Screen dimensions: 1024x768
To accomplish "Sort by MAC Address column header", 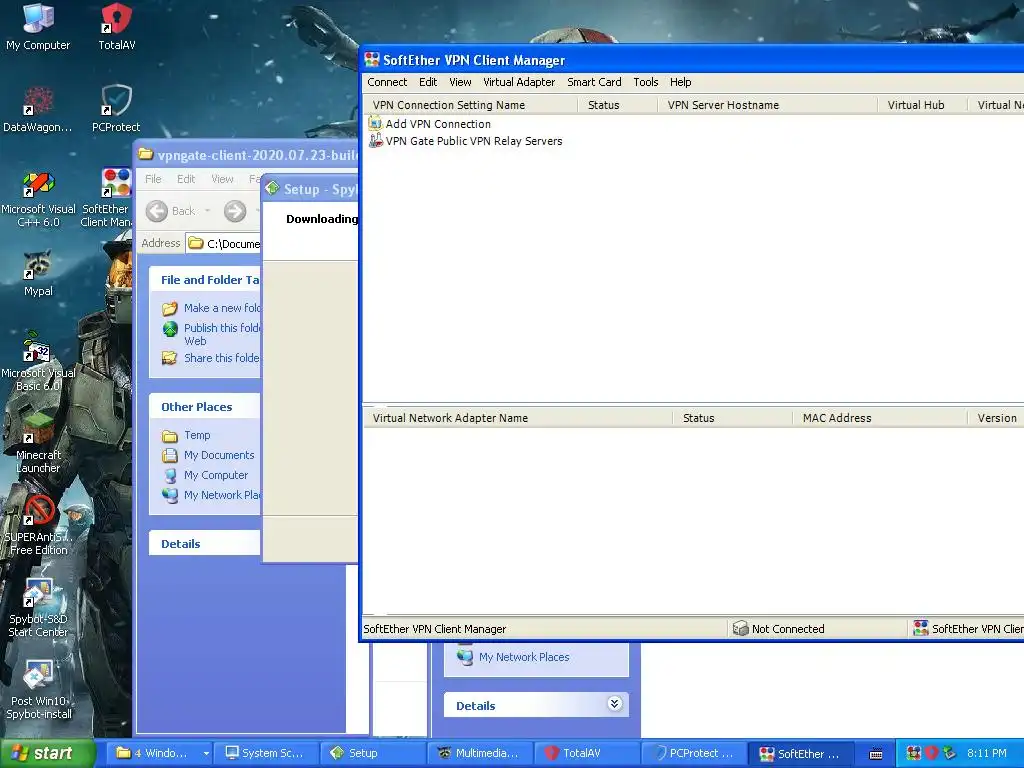I will tap(880, 418).
